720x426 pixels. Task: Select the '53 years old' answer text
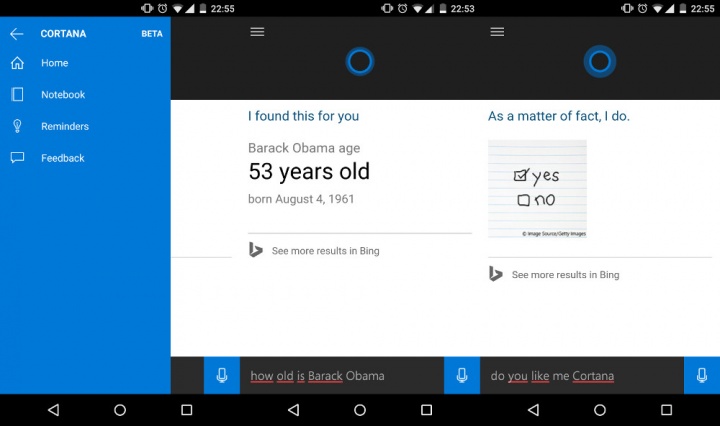[309, 171]
